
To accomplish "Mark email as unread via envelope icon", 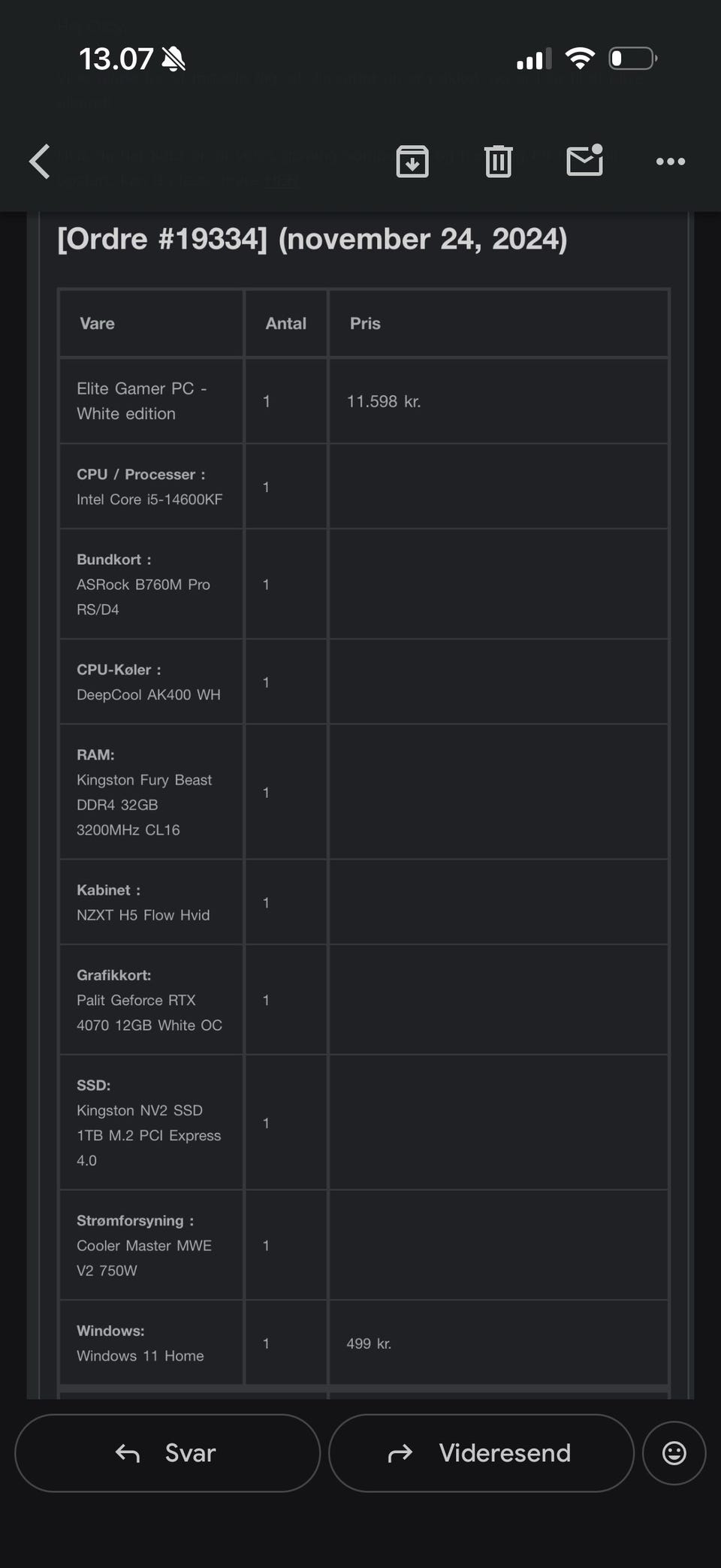I will (584, 160).
